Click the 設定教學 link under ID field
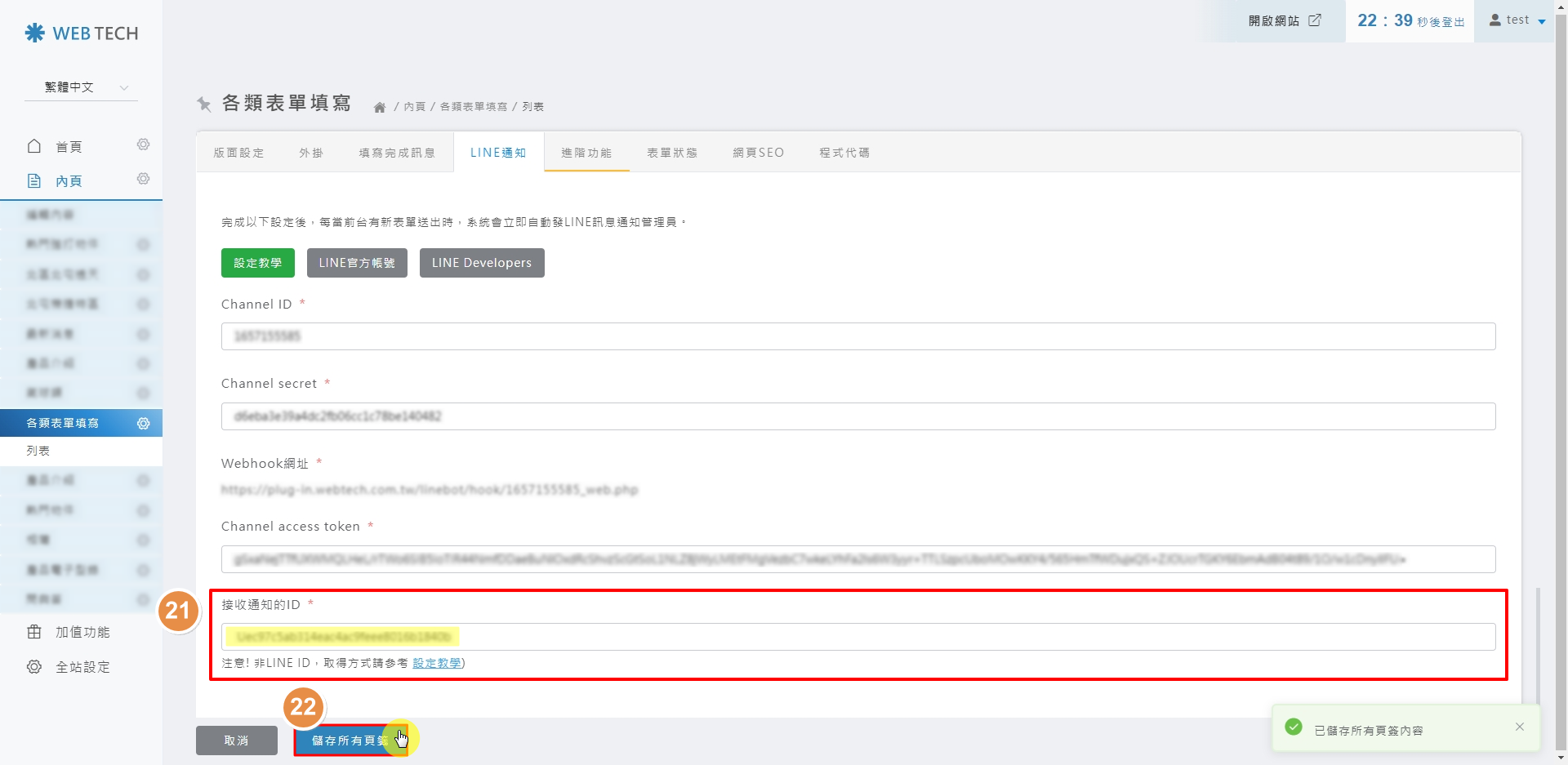The image size is (1568, 765). click(437, 663)
